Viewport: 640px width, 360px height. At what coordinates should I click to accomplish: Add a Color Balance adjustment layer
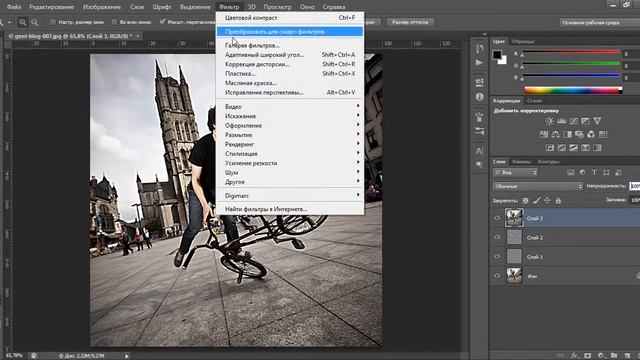(x=556, y=134)
